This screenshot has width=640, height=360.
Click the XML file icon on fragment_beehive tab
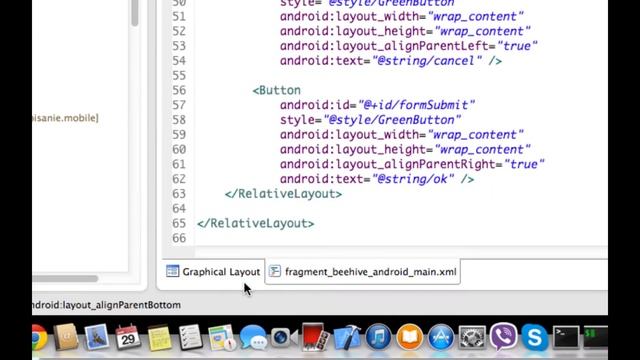point(275,271)
